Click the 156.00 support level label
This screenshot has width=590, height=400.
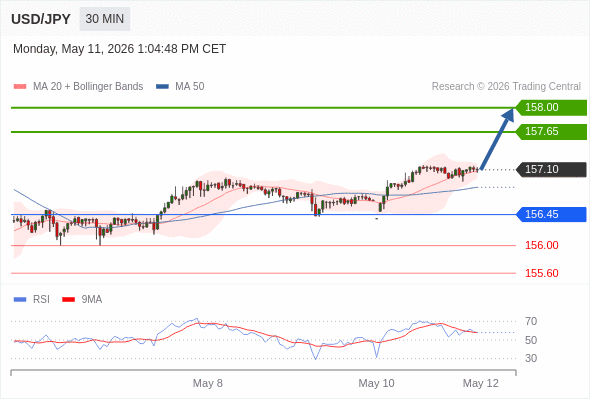coord(542,245)
